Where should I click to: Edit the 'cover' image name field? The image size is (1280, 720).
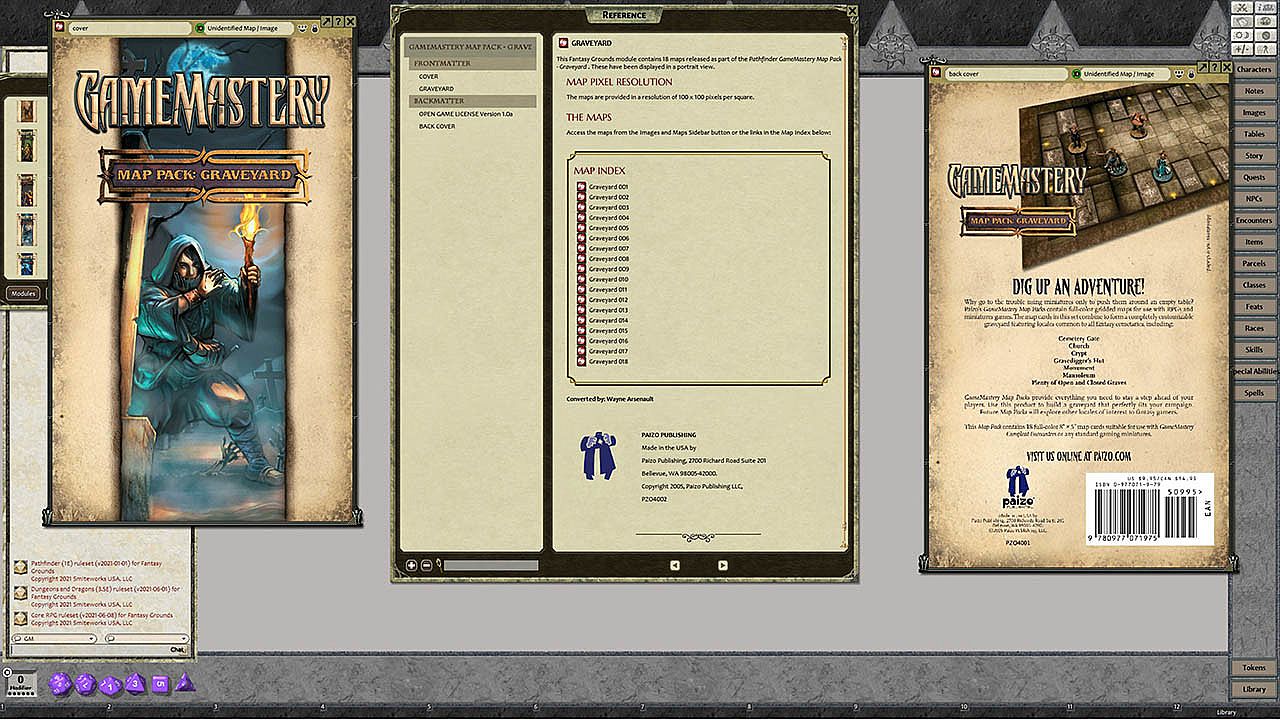click(129, 28)
